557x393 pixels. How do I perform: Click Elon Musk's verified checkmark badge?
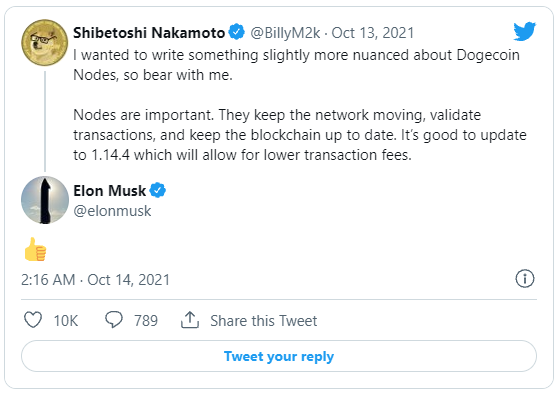coord(157,190)
